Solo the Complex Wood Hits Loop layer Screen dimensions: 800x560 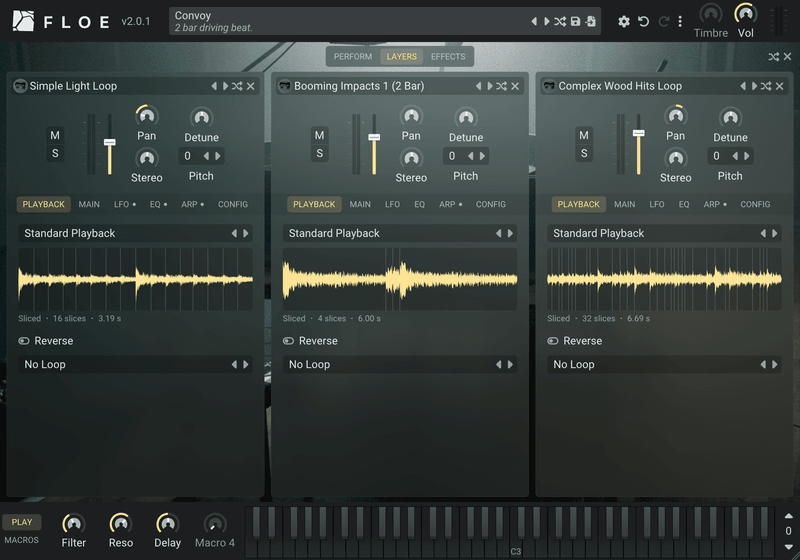584,153
